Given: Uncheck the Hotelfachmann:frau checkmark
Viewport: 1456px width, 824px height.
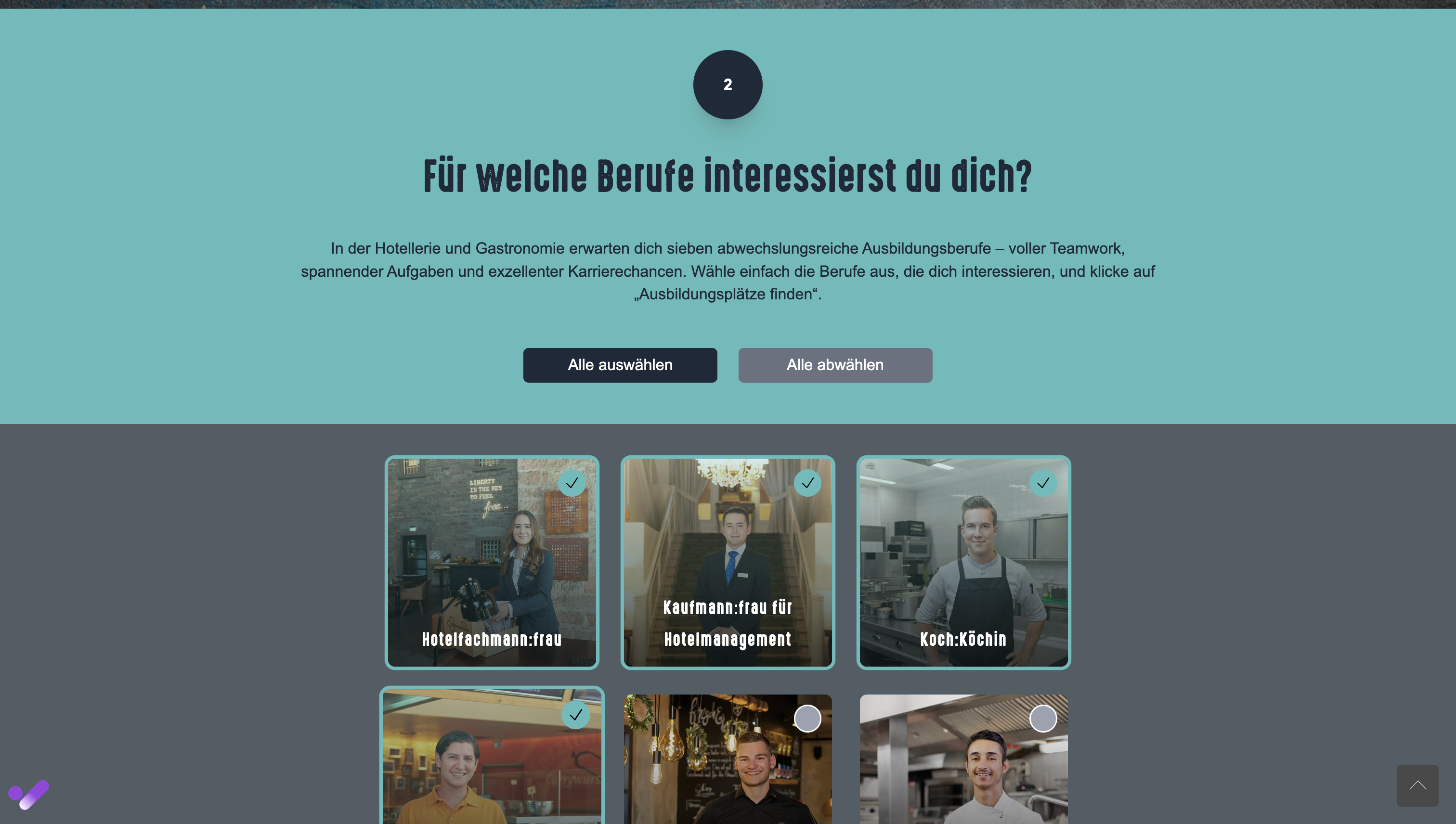Looking at the screenshot, I should pos(572,483).
